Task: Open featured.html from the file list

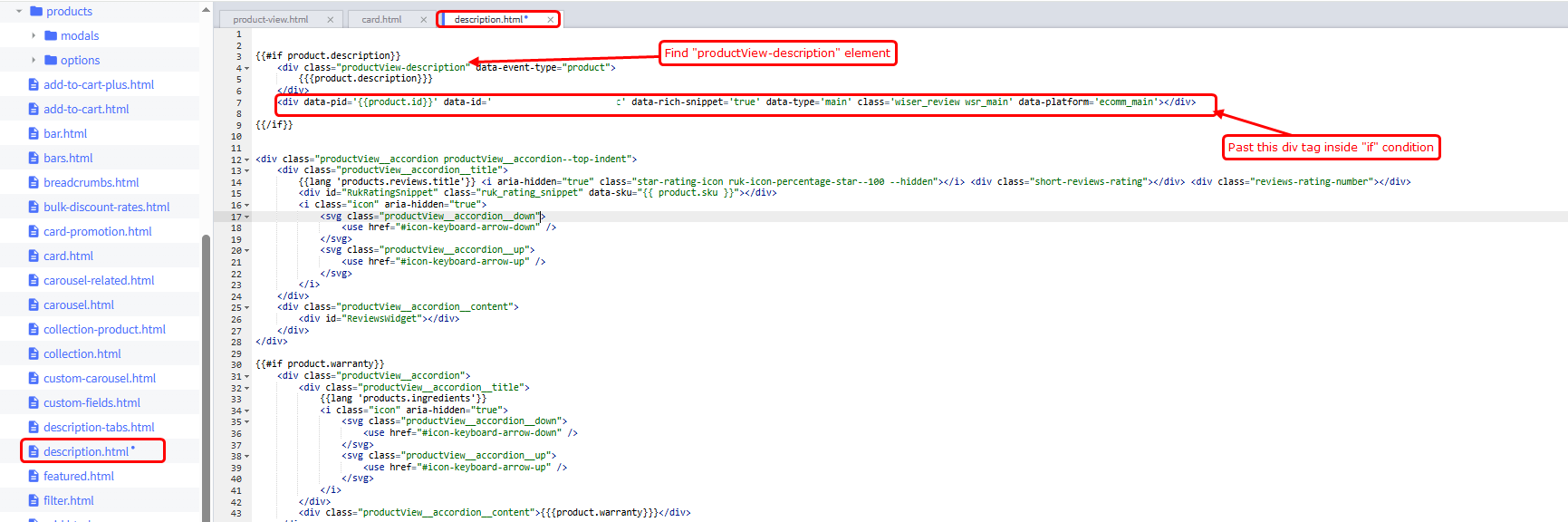Action: click(x=79, y=476)
